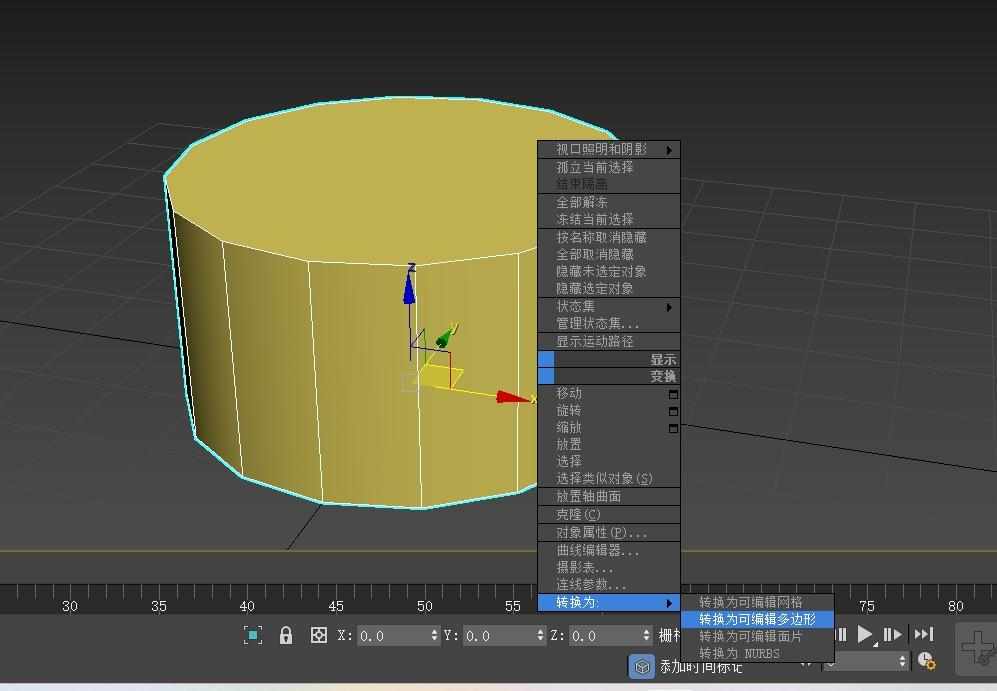Open 对象属性(P)... dialog
Screen dimensions: 997x691
point(601,532)
